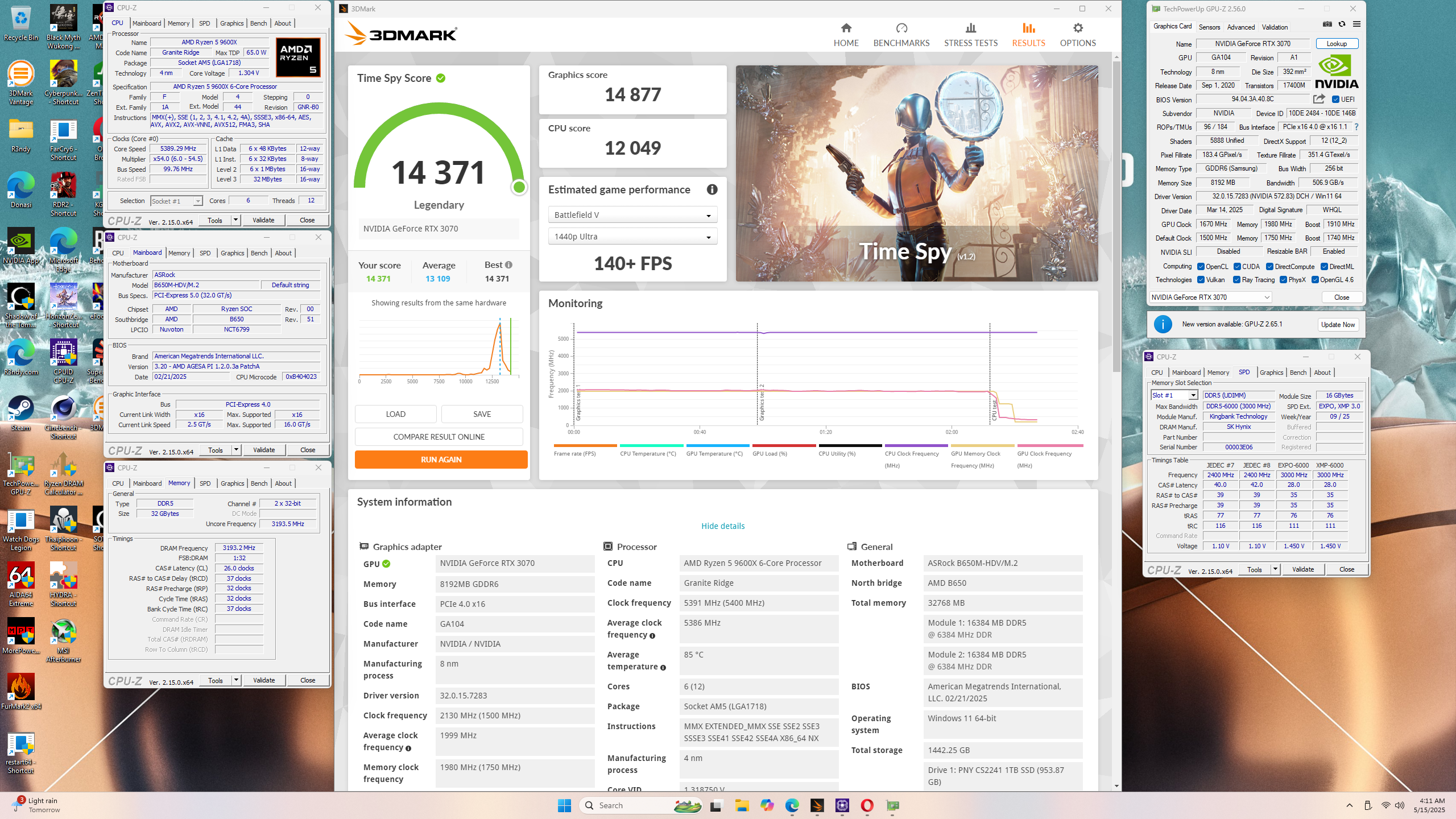The height and width of the screenshot is (819, 1456).
Task: Click GPU-Z refresh icon
Action: click(1342, 24)
